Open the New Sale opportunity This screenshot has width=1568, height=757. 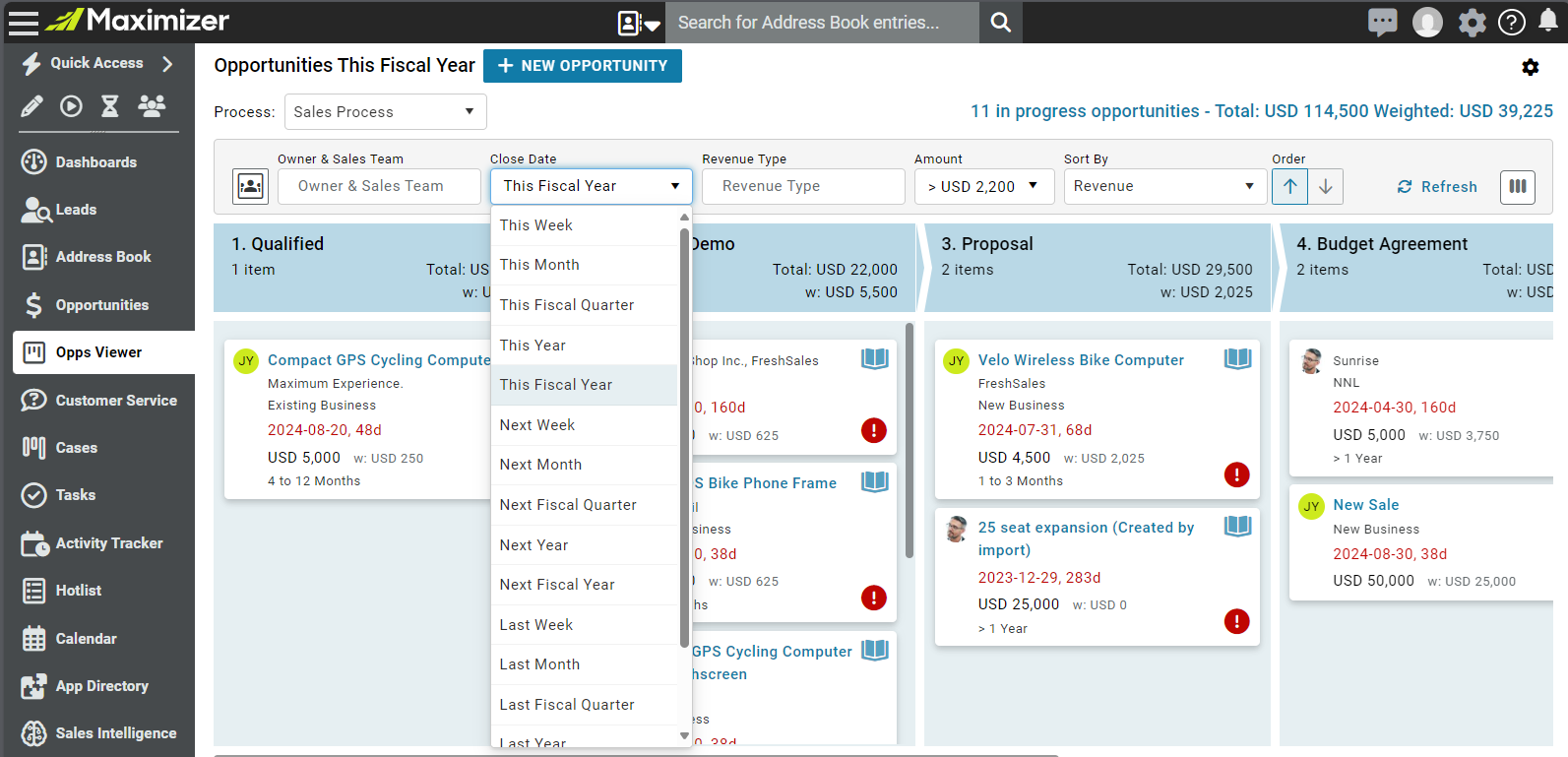coord(1365,505)
